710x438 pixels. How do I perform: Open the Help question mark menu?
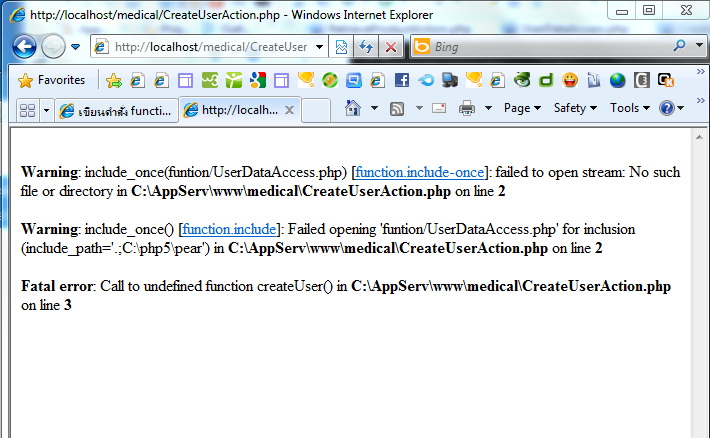672,108
